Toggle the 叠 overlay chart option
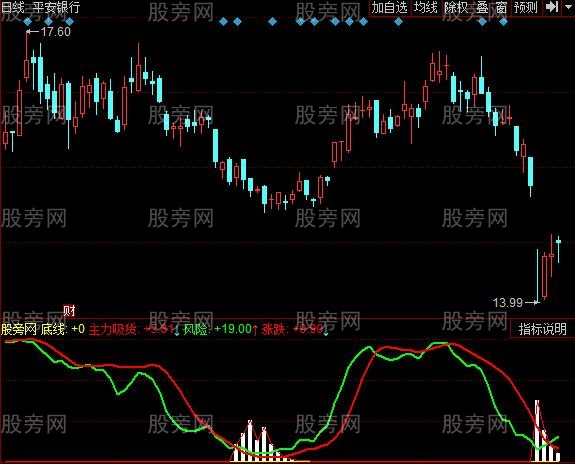The image size is (575, 464). pos(482,7)
